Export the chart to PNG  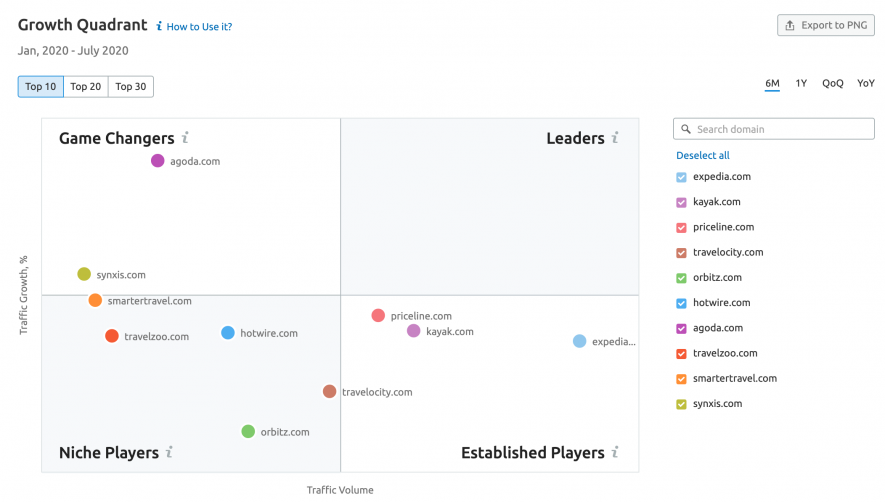(x=826, y=25)
